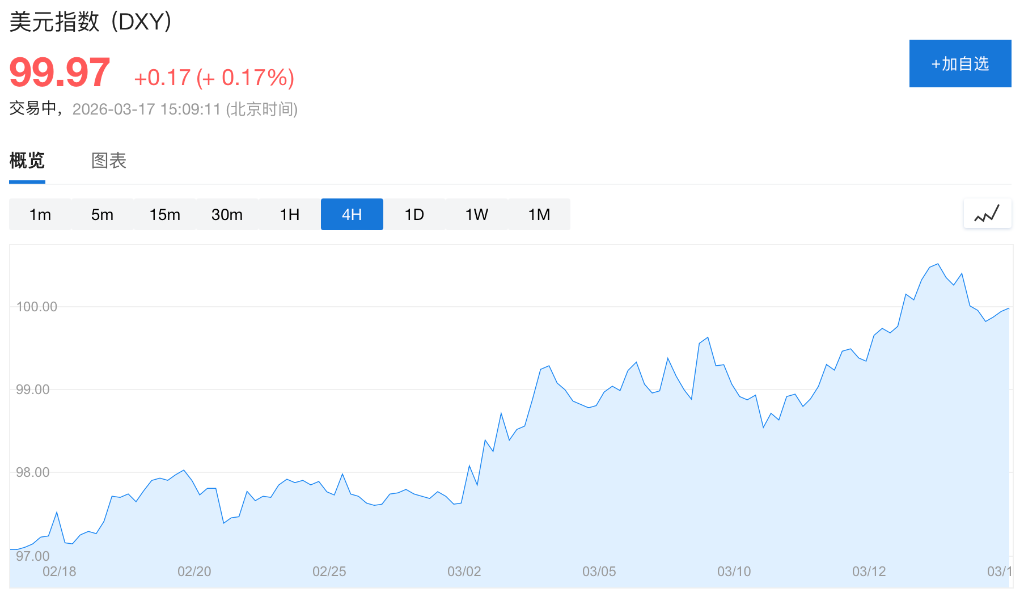This screenshot has width=1024, height=601.
Task: Open the 图表 tab
Action: point(109,161)
